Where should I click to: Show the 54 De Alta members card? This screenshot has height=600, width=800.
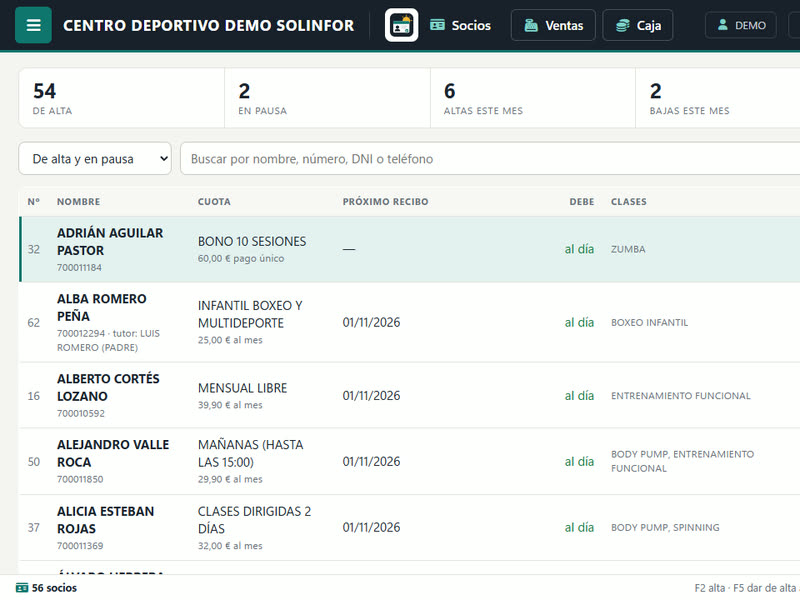pos(121,98)
